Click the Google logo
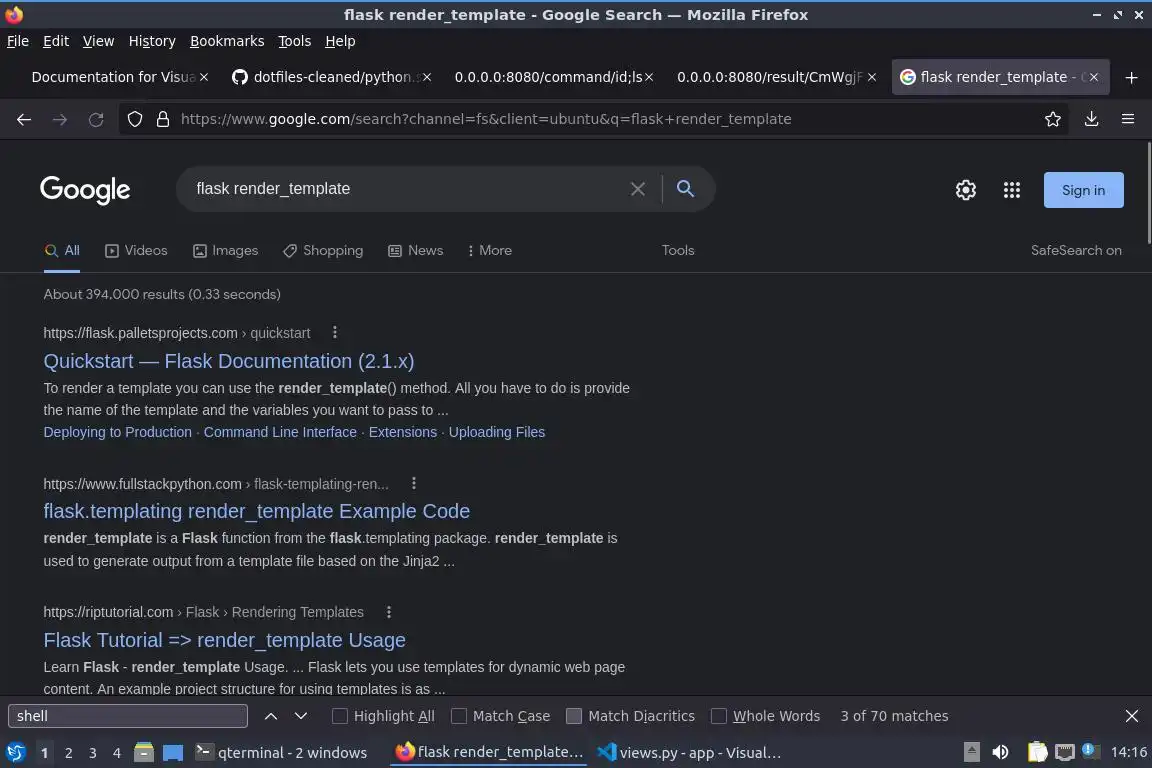Viewport: 1152px width, 768px height. 85,190
